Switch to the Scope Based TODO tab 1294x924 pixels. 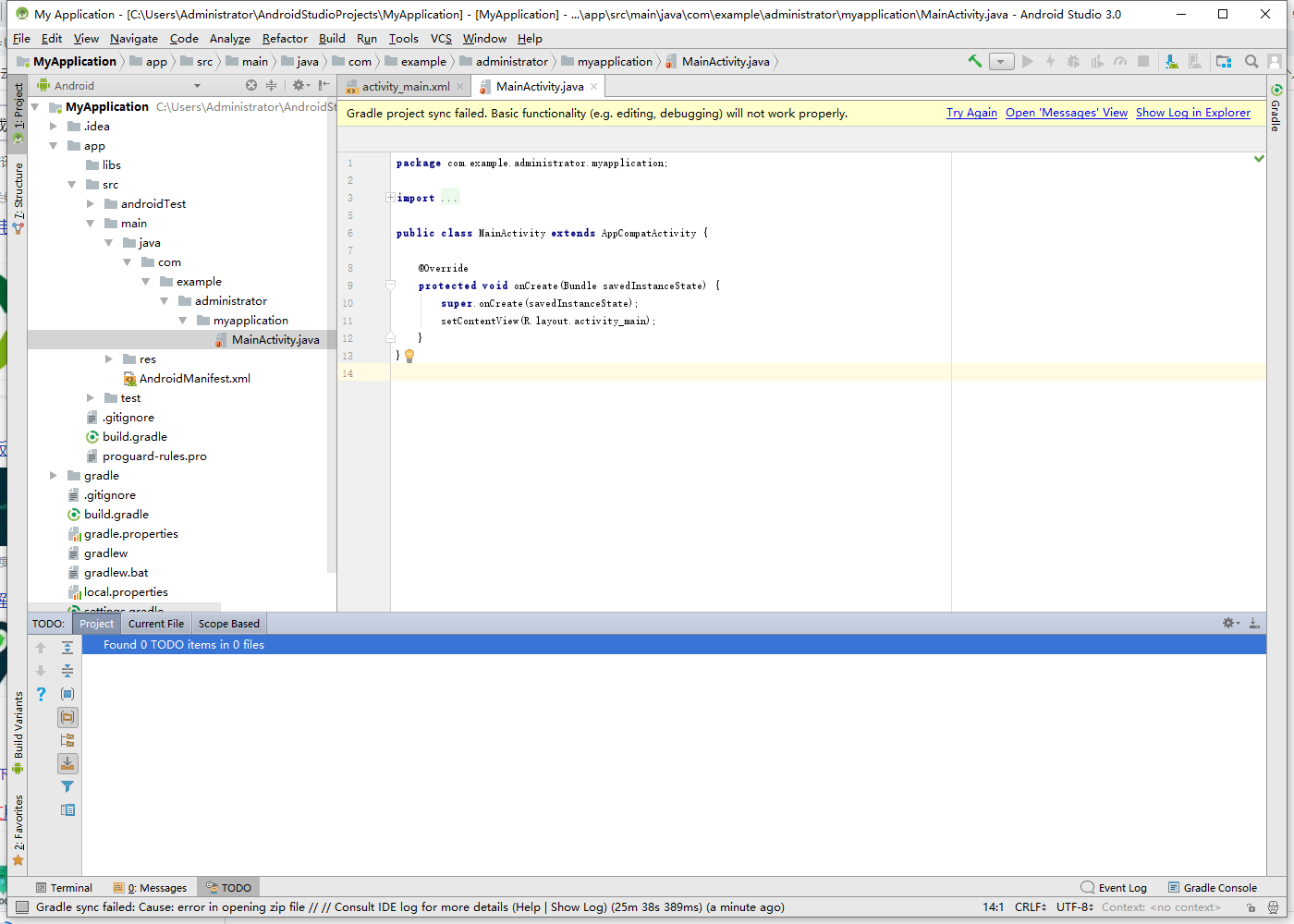[229, 624]
